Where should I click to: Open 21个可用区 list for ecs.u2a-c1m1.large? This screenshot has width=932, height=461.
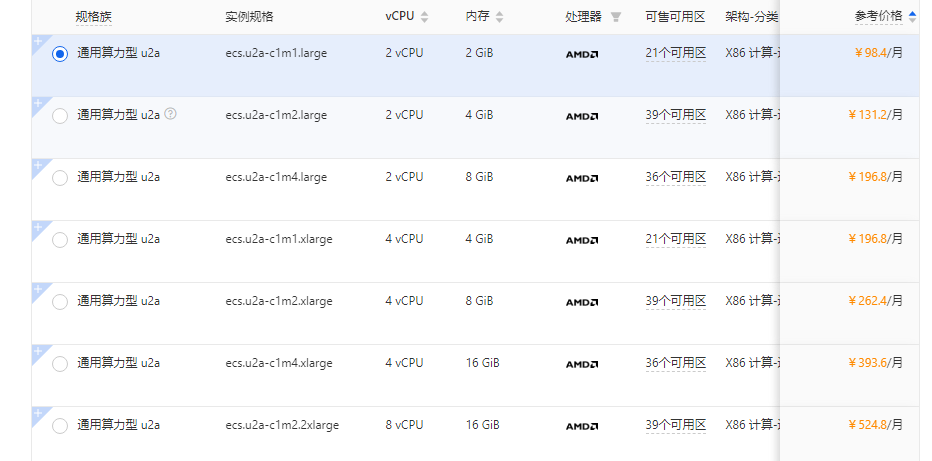675,53
